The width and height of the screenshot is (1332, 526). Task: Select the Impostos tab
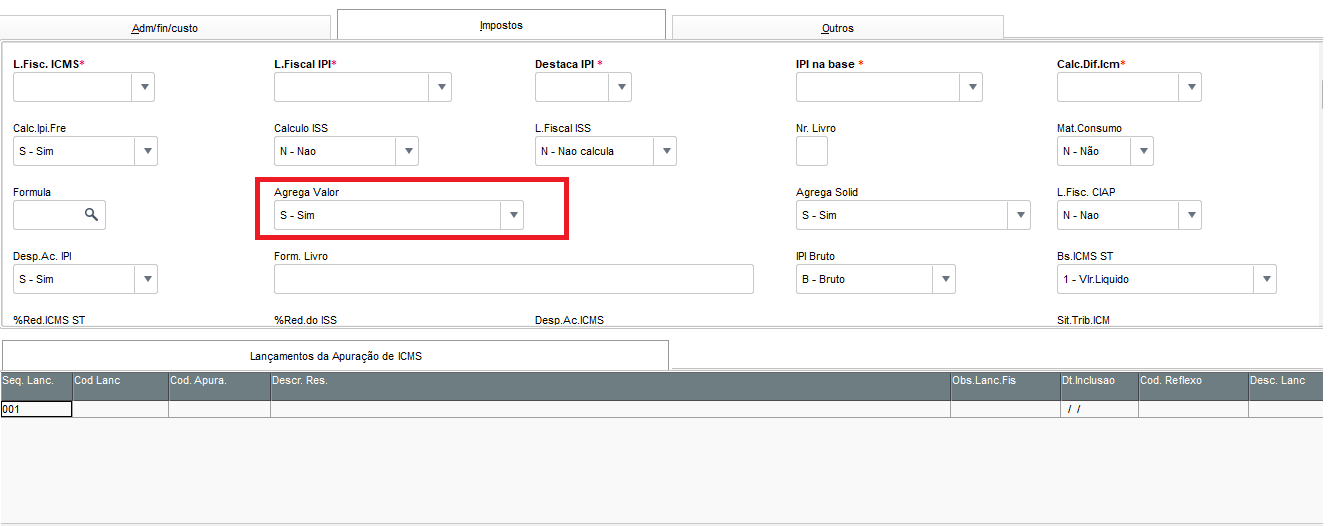click(x=501, y=25)
